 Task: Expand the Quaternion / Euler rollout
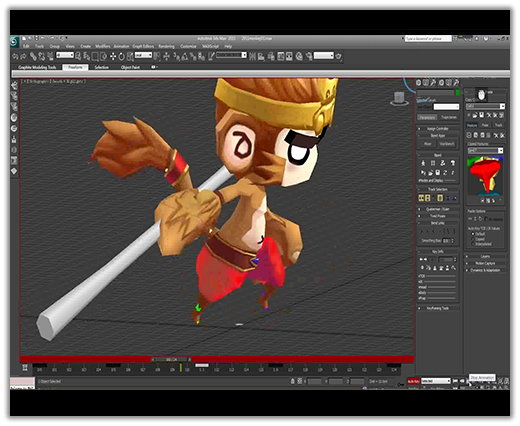[x=438, y=209]
